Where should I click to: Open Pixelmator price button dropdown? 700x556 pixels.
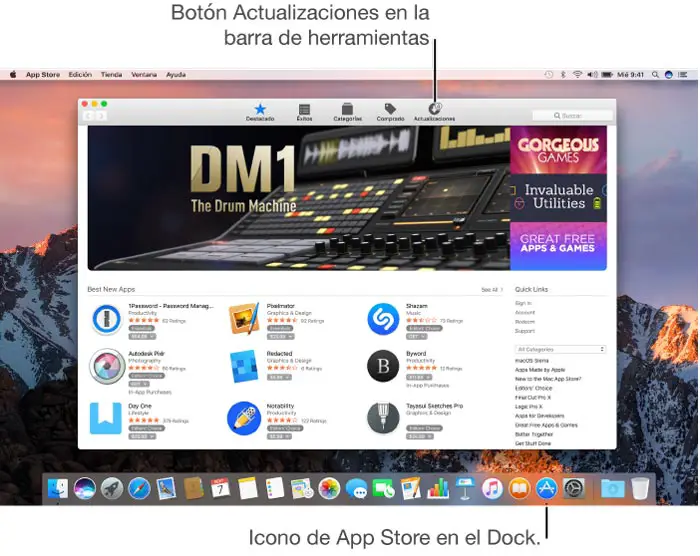coord(281,336)
